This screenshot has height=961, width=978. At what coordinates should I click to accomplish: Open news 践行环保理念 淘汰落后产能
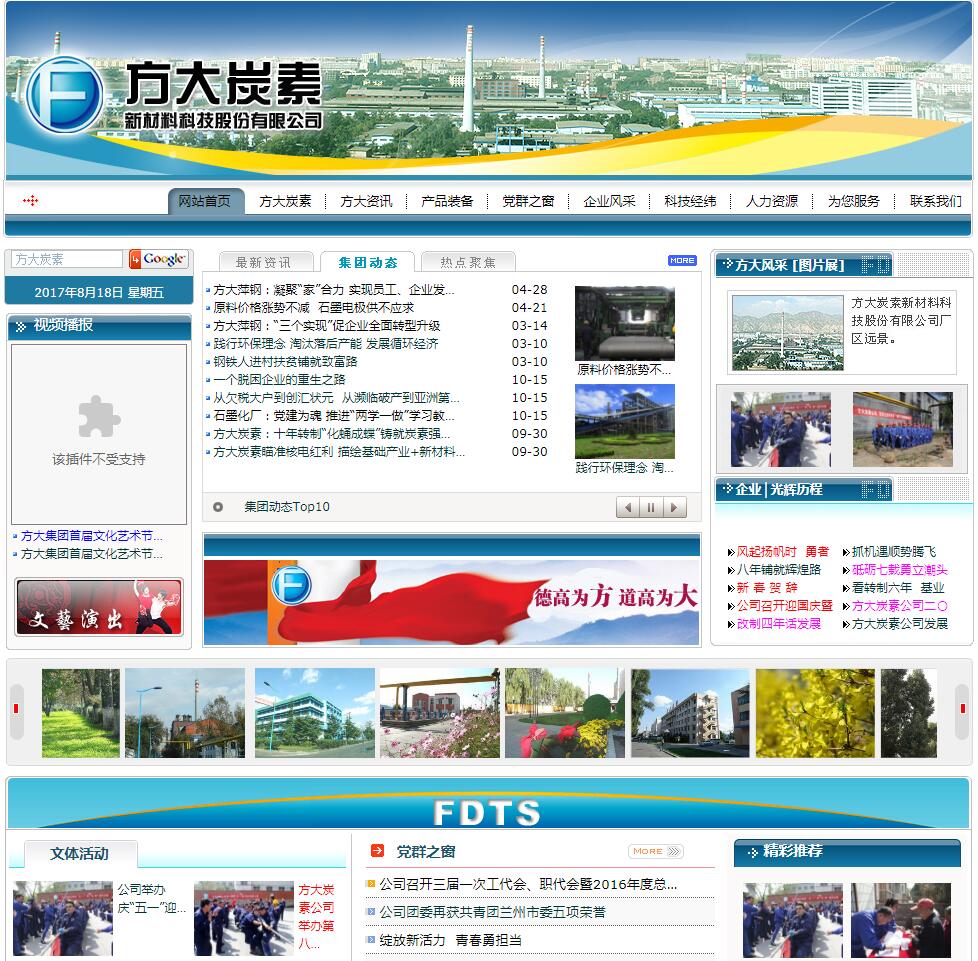[326, 344]
